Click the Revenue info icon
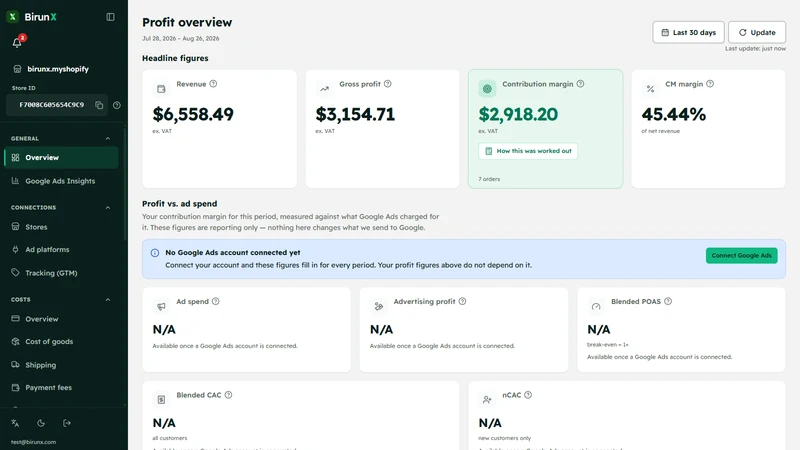This screenshot has width=800, height=450. point(213,84)
